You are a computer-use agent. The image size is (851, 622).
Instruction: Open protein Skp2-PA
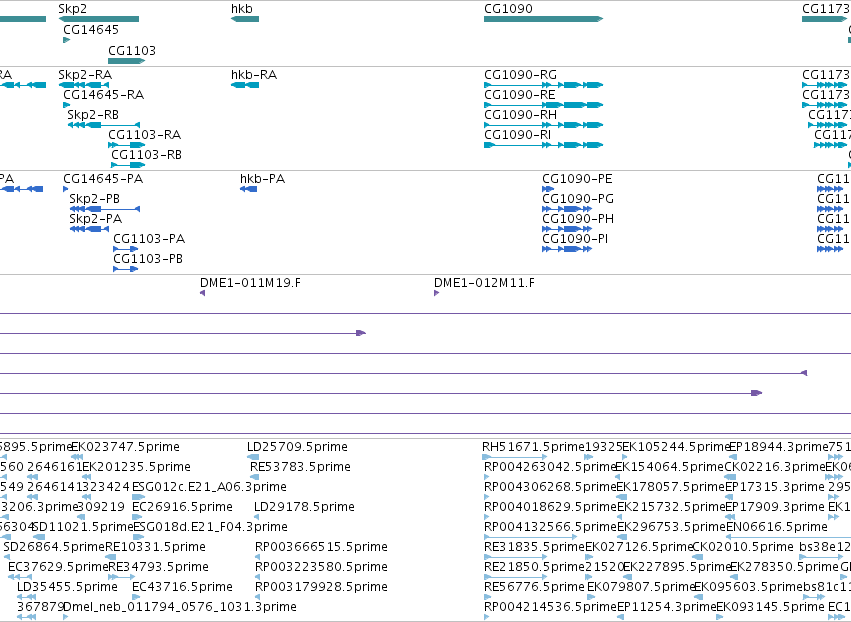(x=96, y=219)
